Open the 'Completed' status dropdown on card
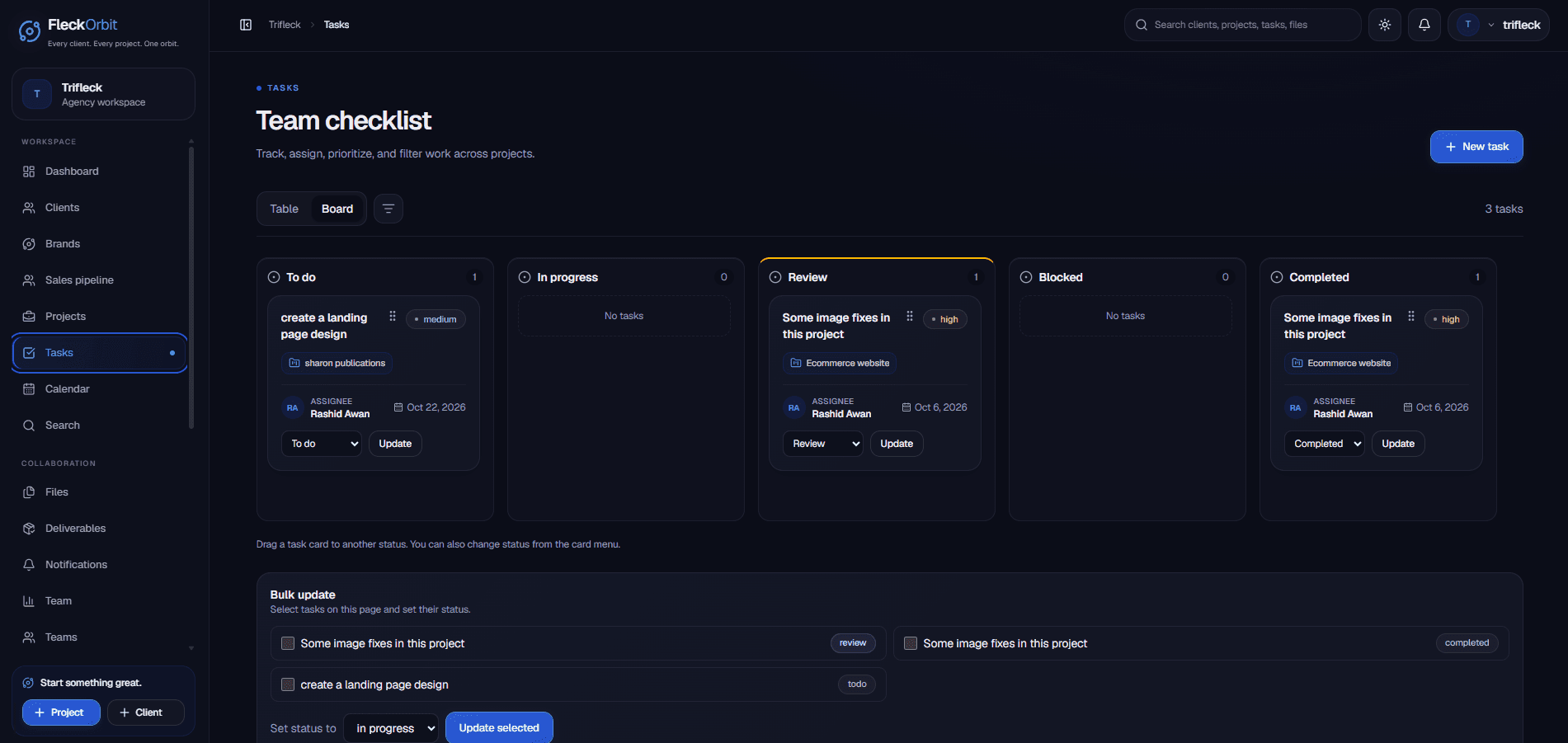This screenshot has width=1568, height=743. pos(1325,444)
